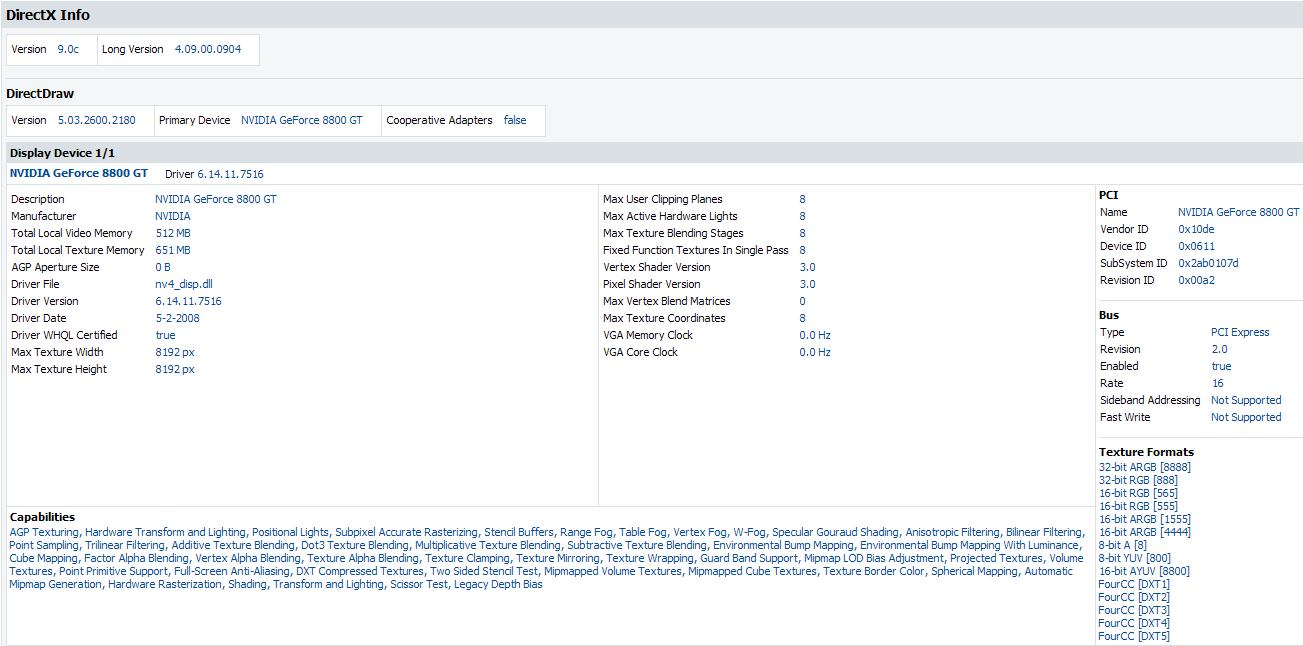
Task: Click Sideband Addressing Not Supported value
Action: 1246,400
